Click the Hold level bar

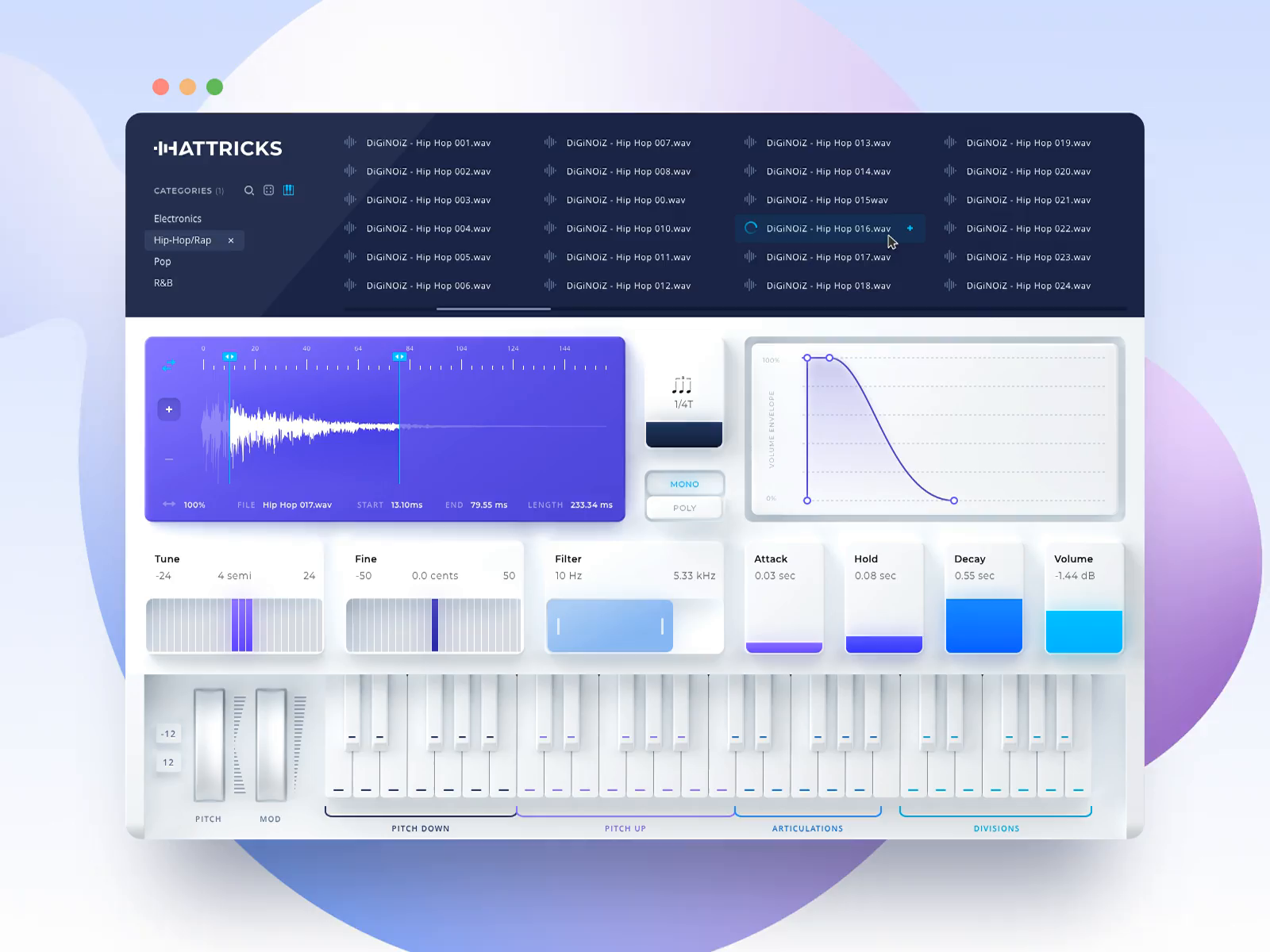[x=884, y=644]
